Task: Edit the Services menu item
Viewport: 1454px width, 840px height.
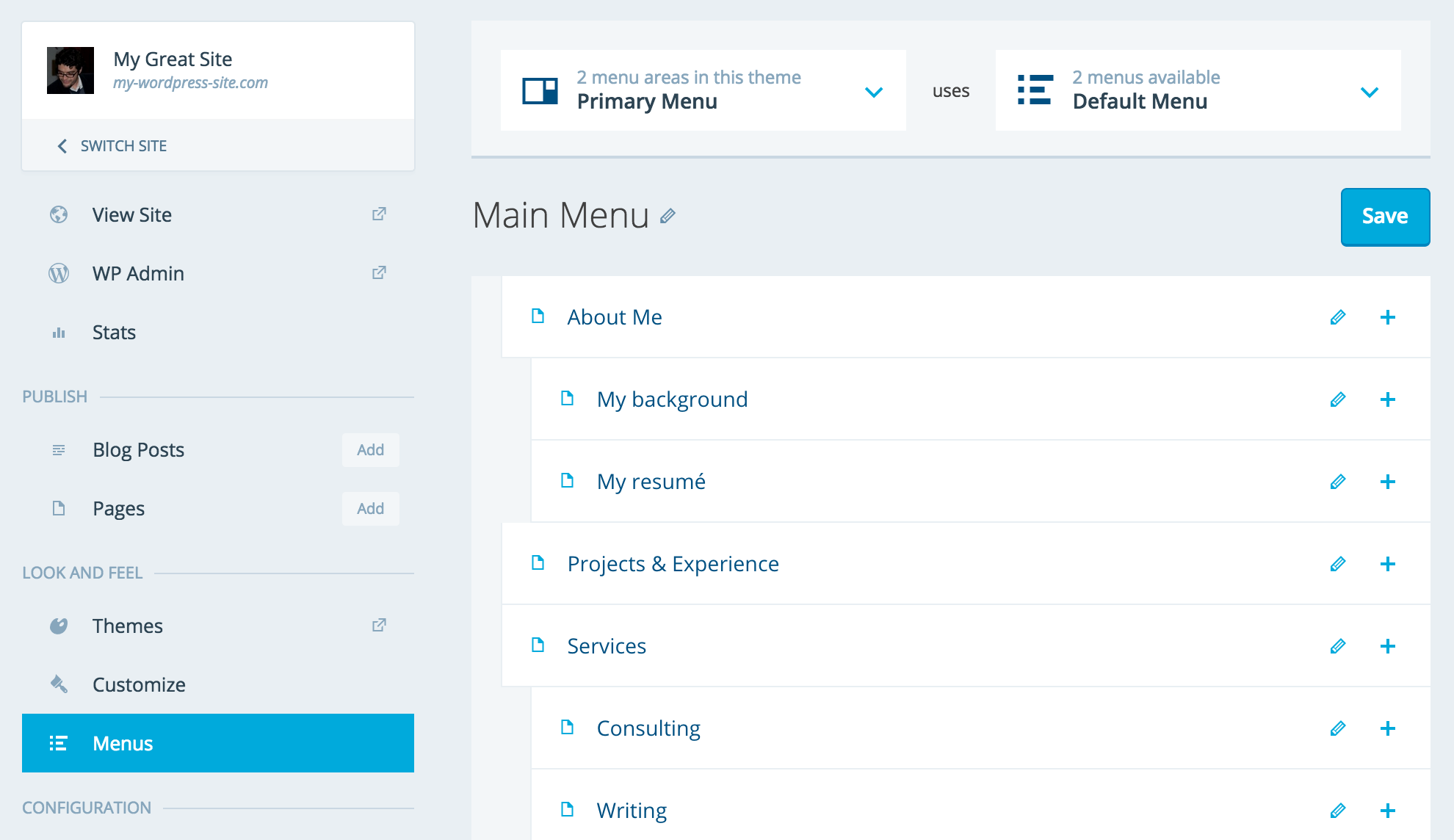Action: [1337, 646]
